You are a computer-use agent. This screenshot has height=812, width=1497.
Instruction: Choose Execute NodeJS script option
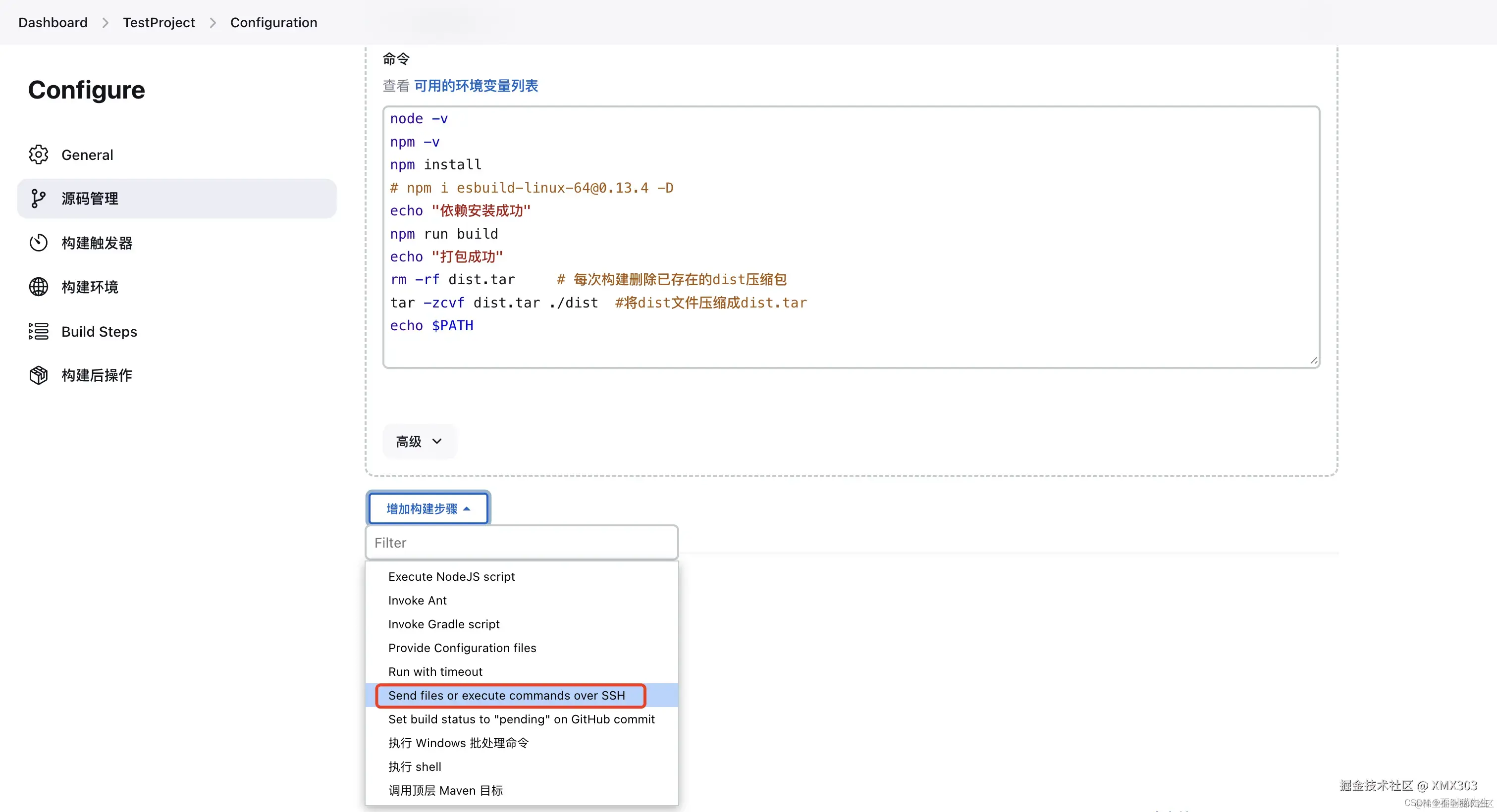(451, 577)
